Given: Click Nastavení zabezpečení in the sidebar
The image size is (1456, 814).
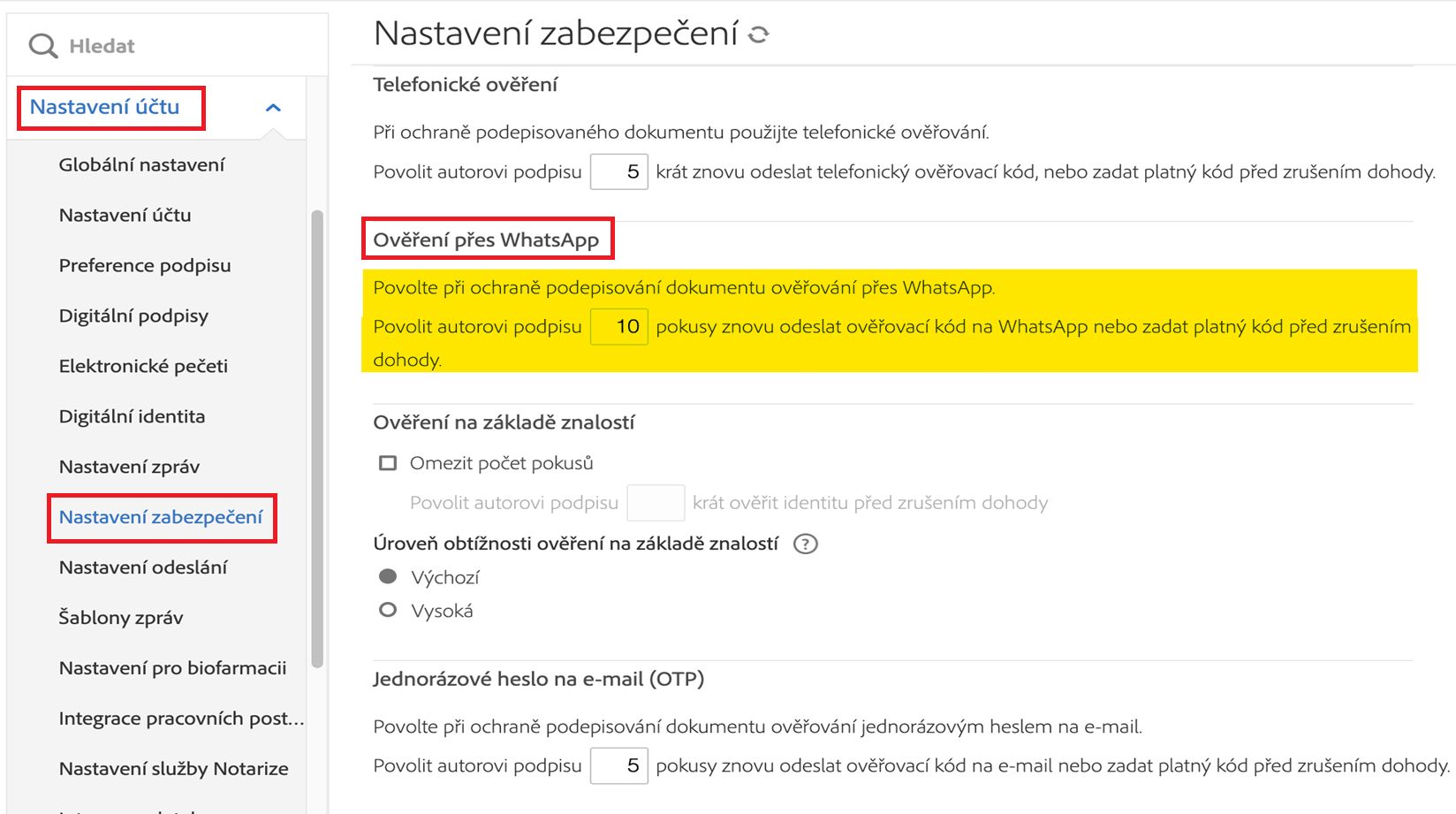Looking at the screenshot, I should [161, 517].
